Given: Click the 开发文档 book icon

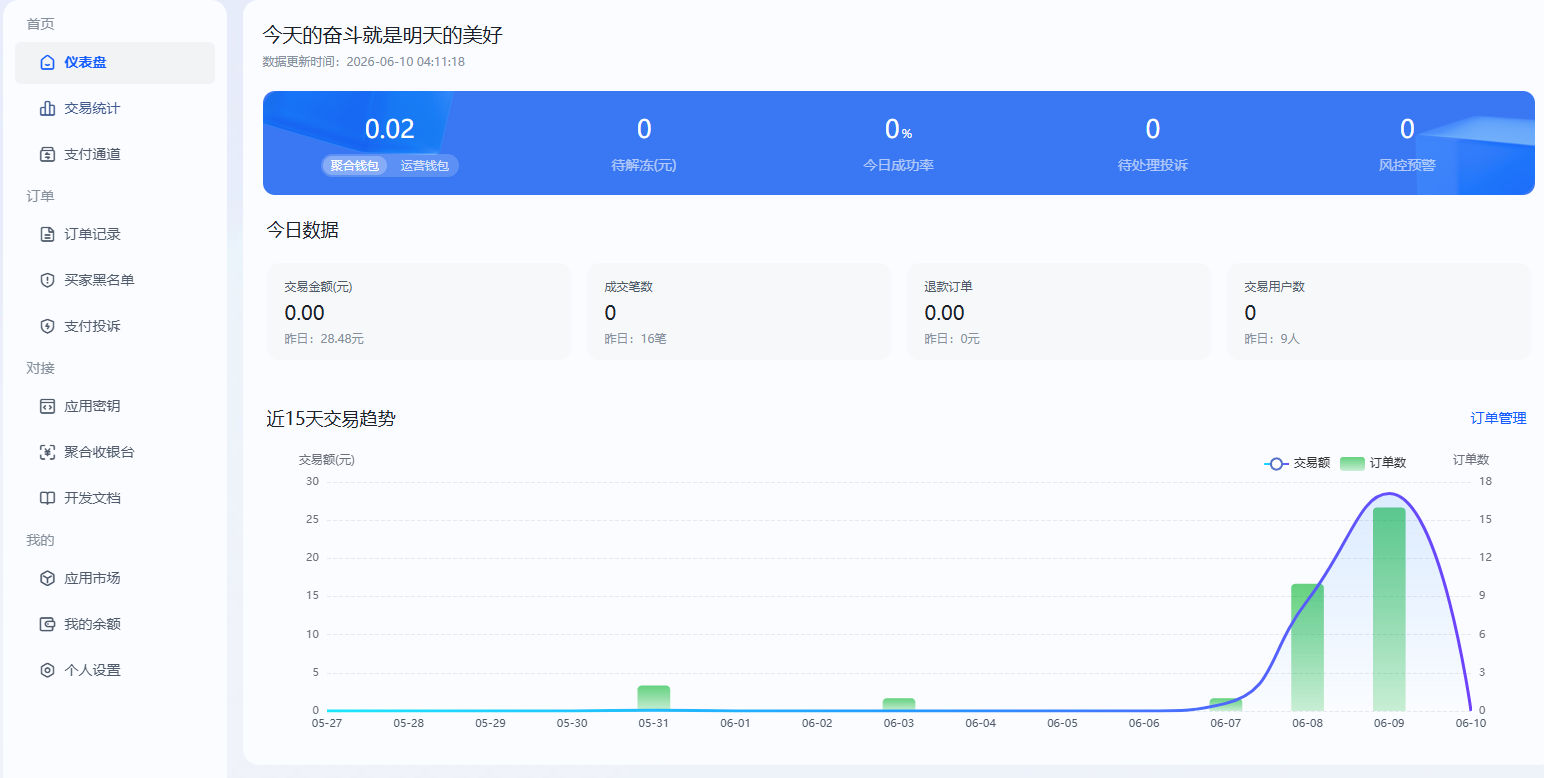Looking at the screenshot, I should [x=47, y=498].
